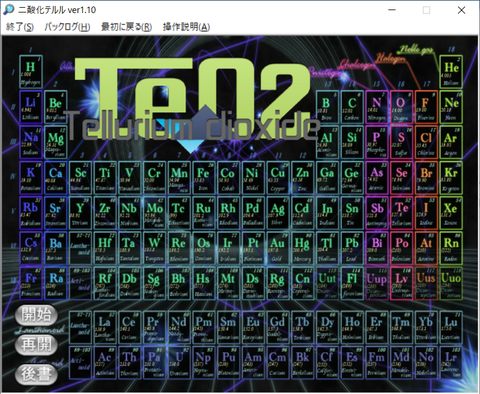The width and height of the screenshot is (480, 394).
Task: Click the Tungsten (W) element tile
Action: tap(154, 248)
